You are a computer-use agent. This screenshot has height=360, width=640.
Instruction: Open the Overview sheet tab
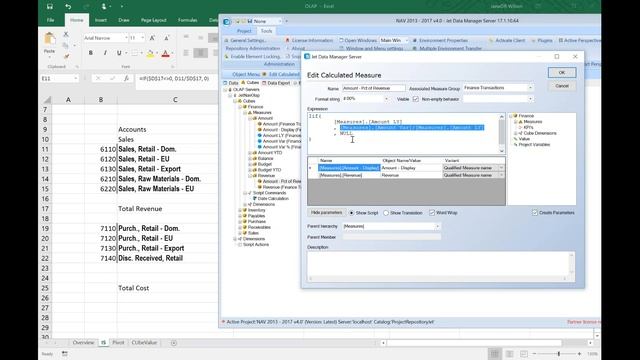[x=83, y=343]
